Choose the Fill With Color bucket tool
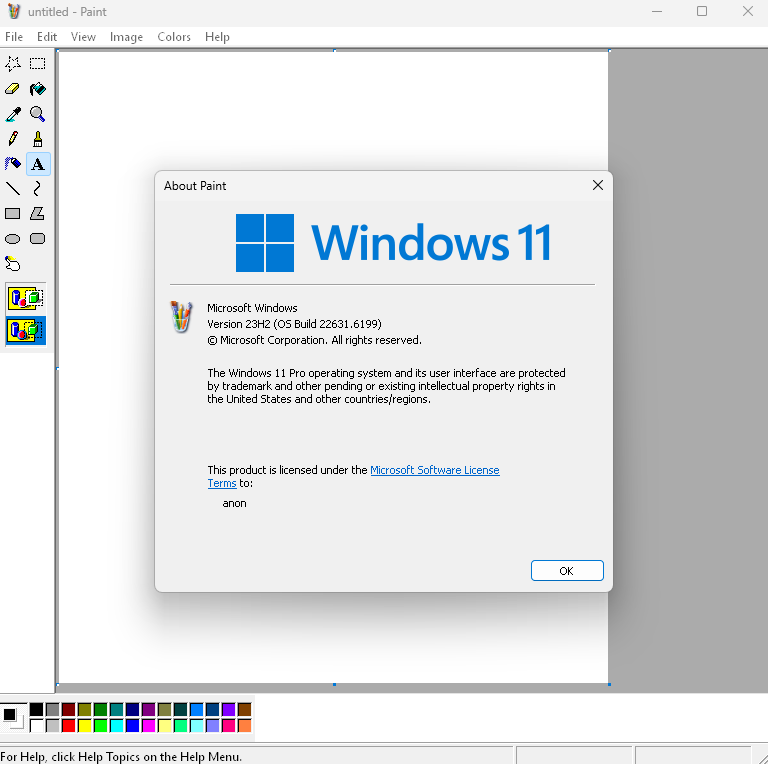The width and height of the screenshot is (768, 764). pos(38,89)
